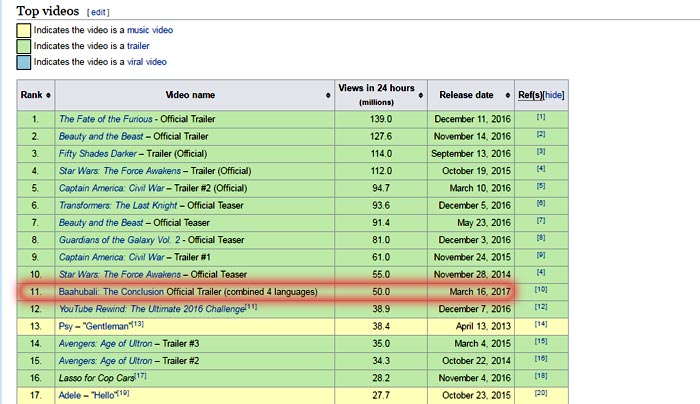The image size is (700, 404).
Task: Open Star Wars: The Force Awakens Trailer (Official) link
Action: (x=120, y=171)
